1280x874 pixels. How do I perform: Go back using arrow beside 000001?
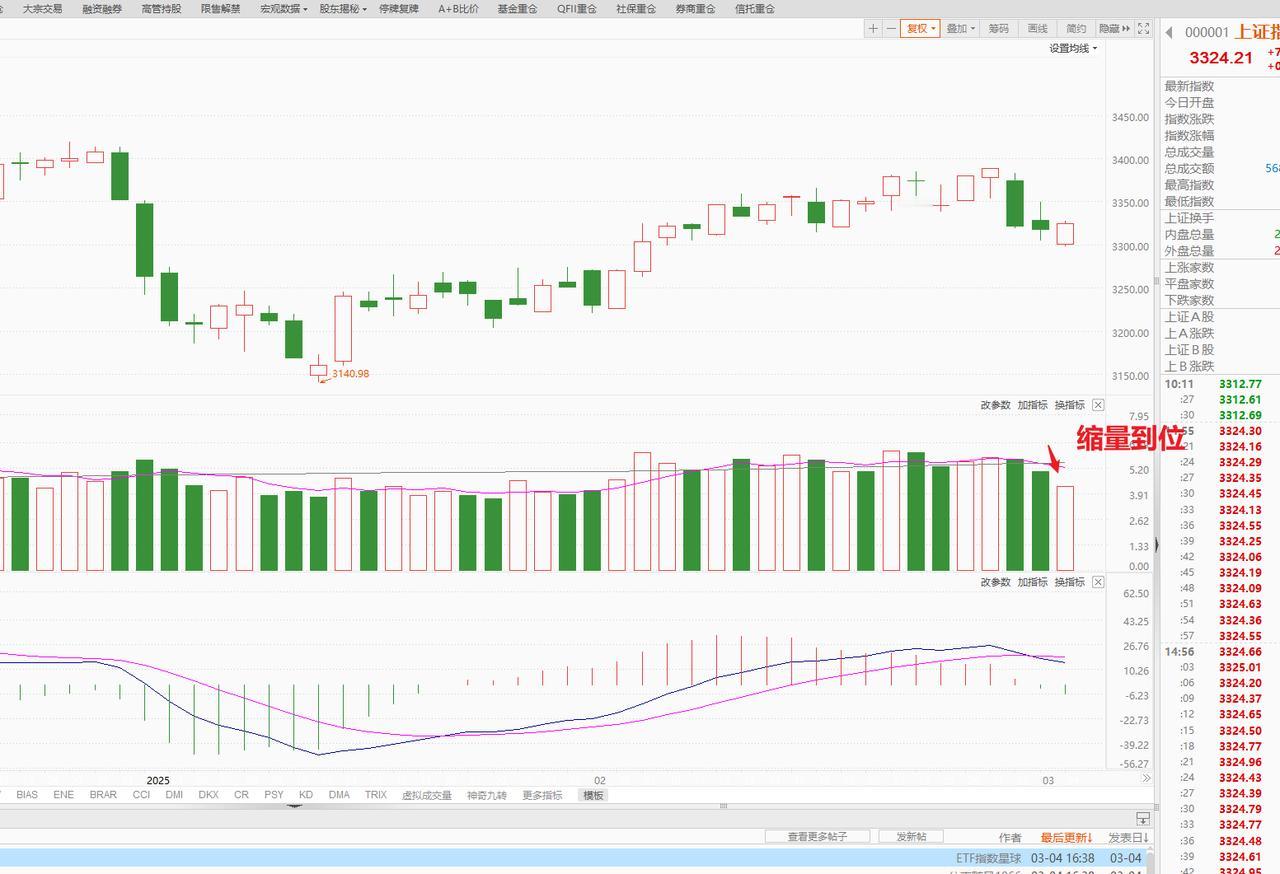(1169, 32)
